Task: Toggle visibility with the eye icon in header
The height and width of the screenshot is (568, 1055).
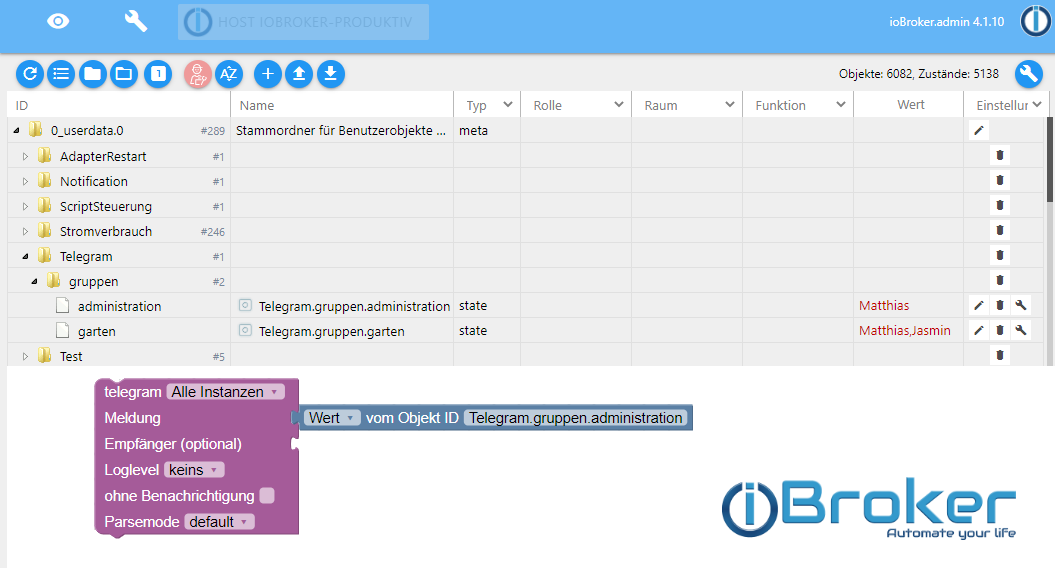Action: (59, 21)
